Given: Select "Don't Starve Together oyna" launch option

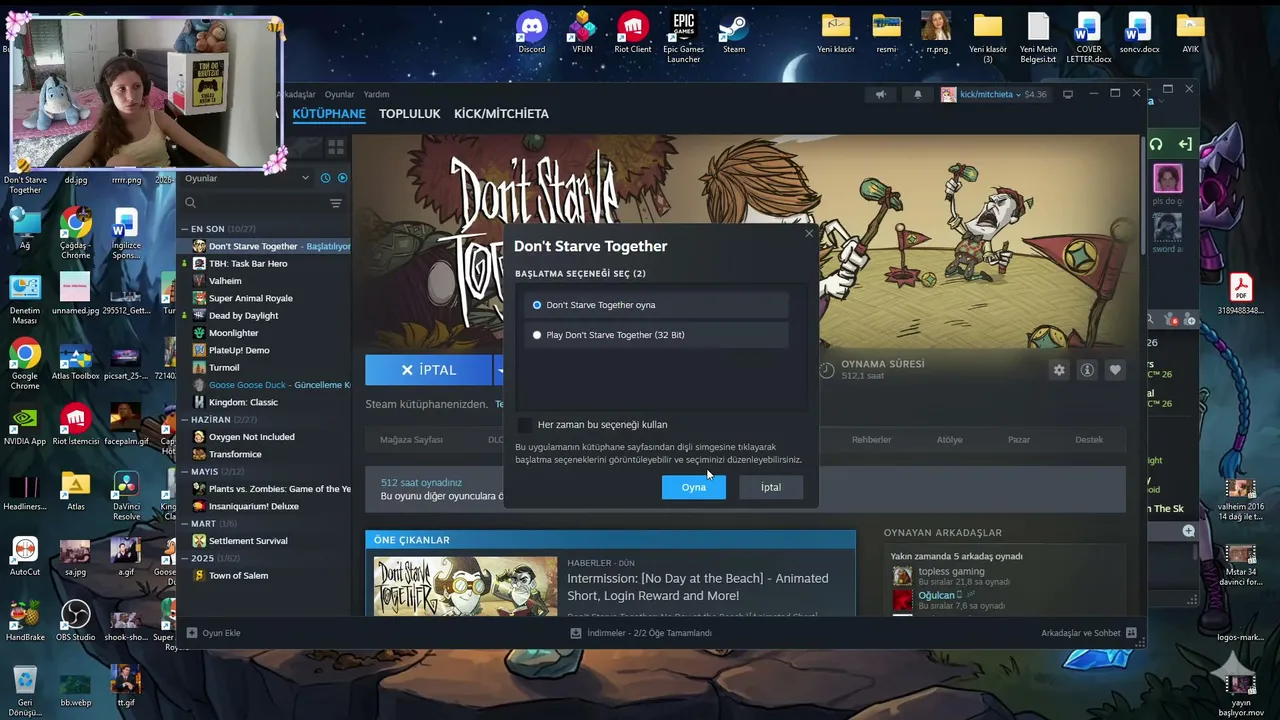Looking at the screenshot, I should (657, 305).
